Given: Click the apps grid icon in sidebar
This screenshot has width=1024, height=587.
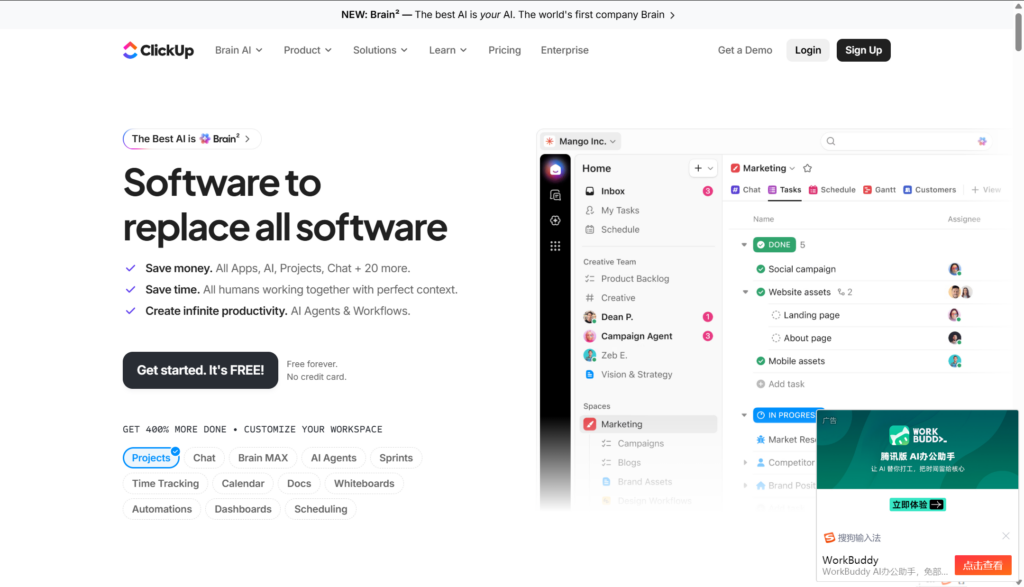Looking at the screenshot, I should 555,246.
